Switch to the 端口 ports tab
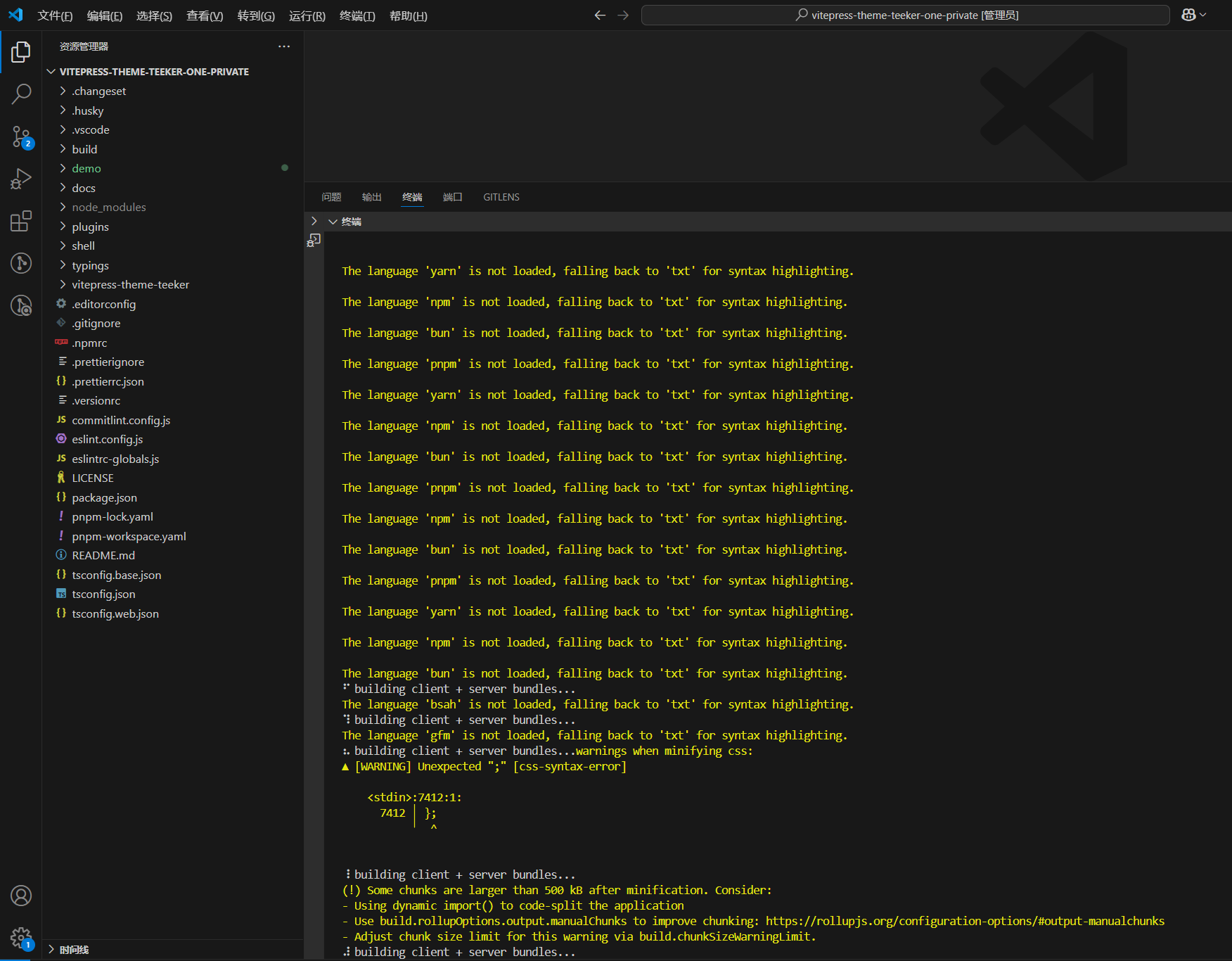The height and width of the screenshot is (961, 1232). [453, 197]
